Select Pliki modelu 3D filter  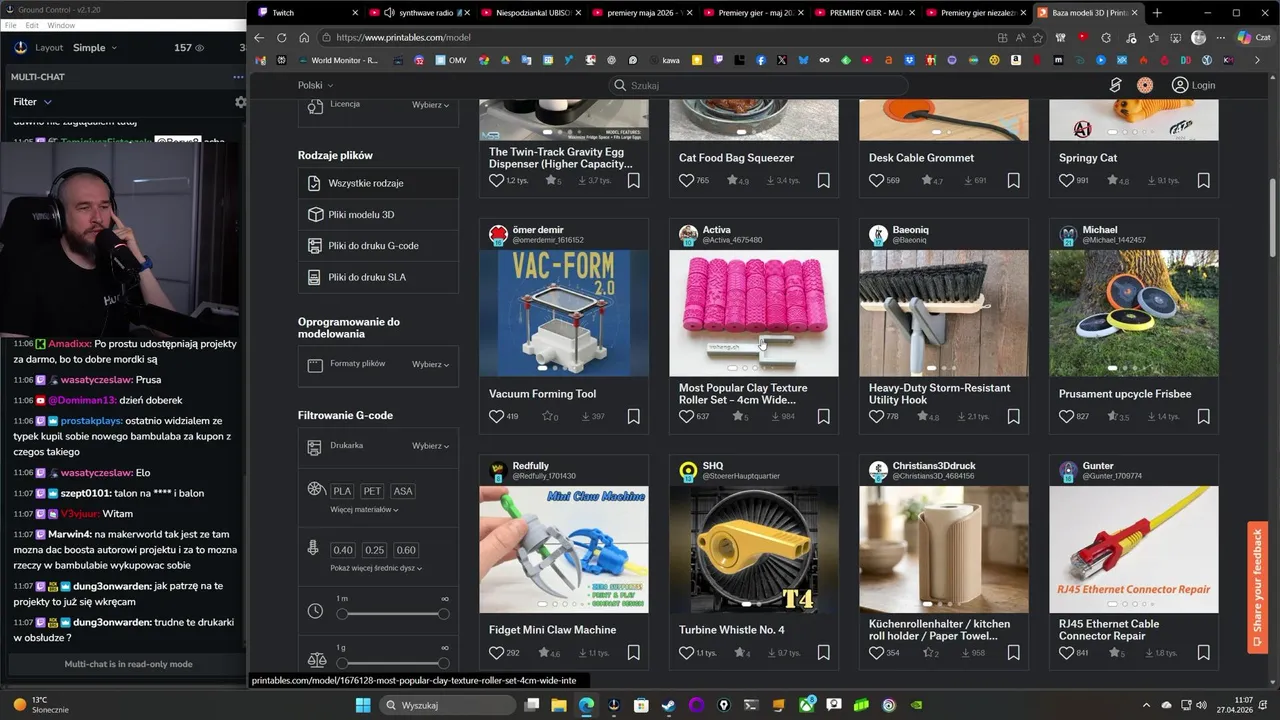coord(378,214)
